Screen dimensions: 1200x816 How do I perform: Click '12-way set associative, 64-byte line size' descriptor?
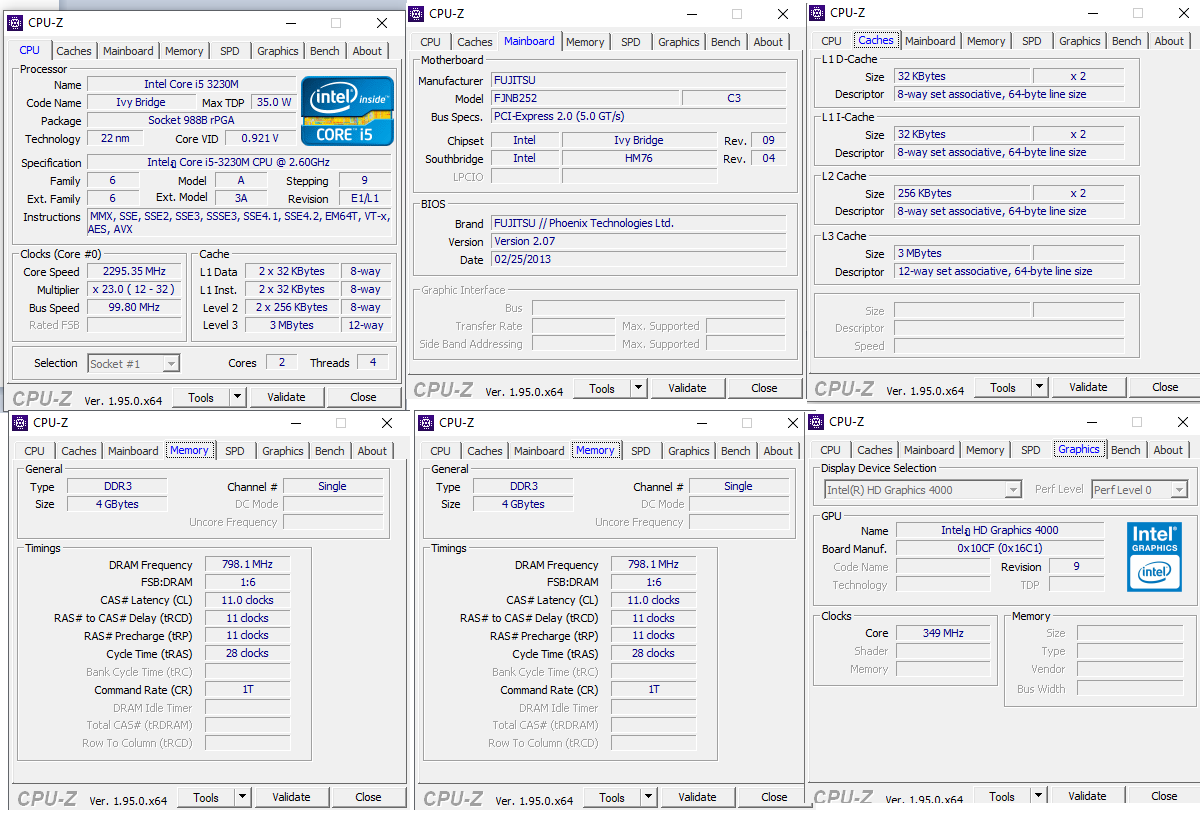click(1009, 272)
